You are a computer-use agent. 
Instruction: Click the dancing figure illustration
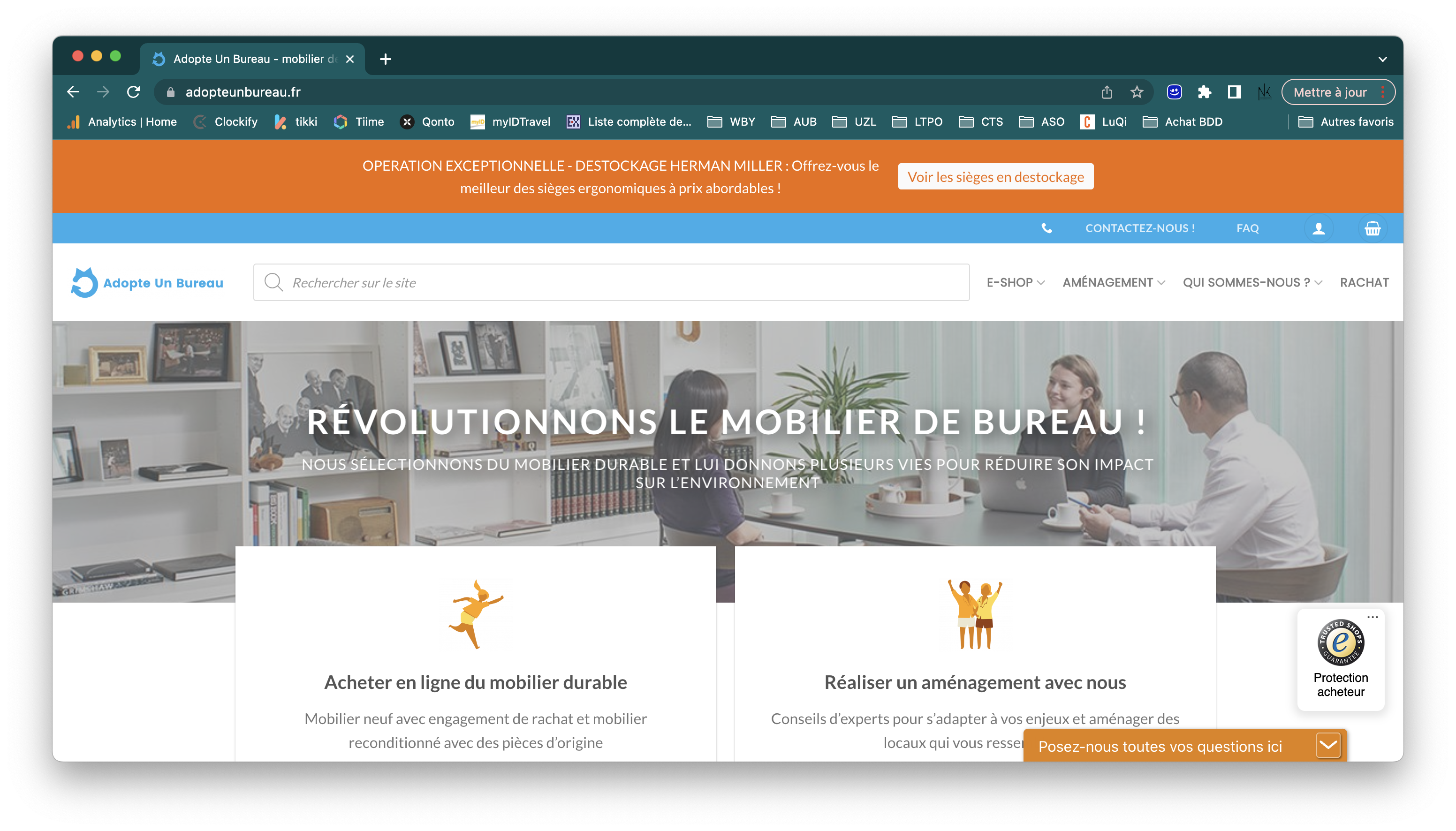pyautogui.click(x=476, y=615)
